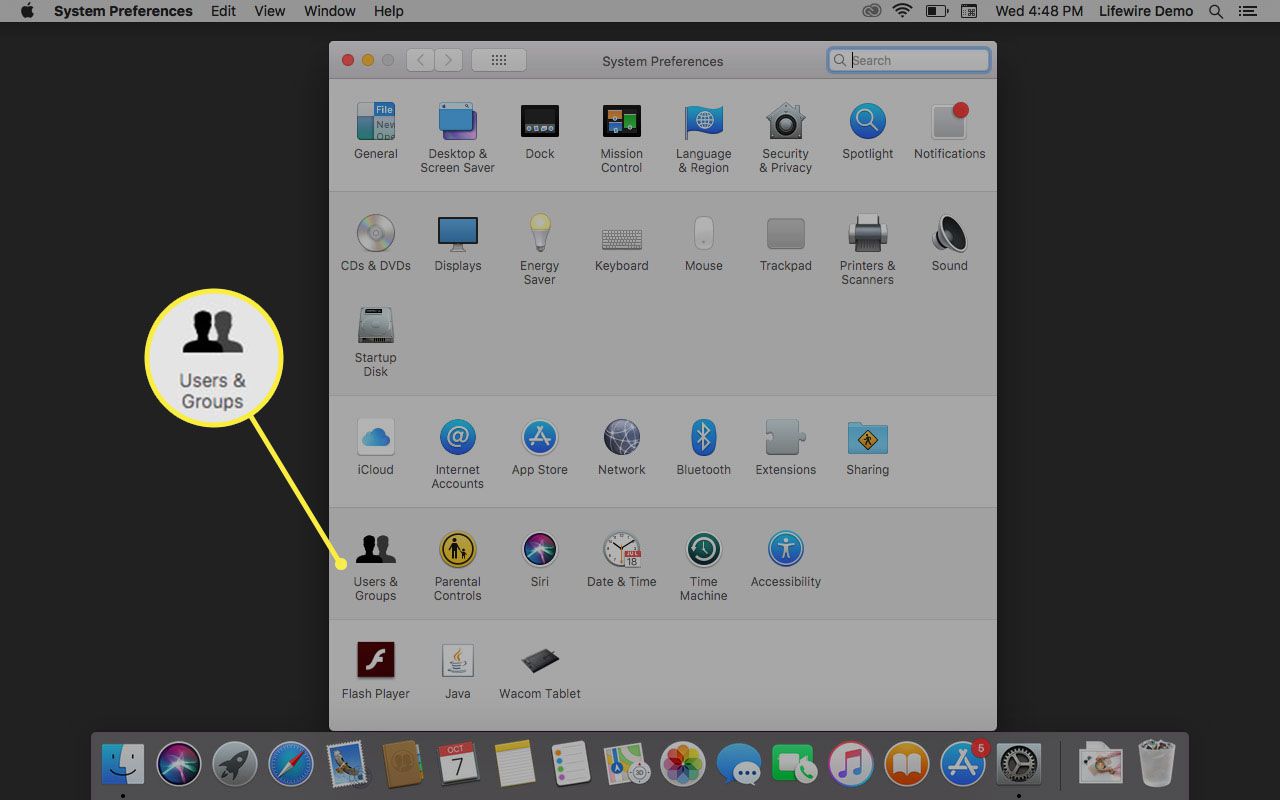Image resolution: width=1280 pixels, height=800 pixels.
Task: Open iCloud preferences
Action: (x=376, y=446)
